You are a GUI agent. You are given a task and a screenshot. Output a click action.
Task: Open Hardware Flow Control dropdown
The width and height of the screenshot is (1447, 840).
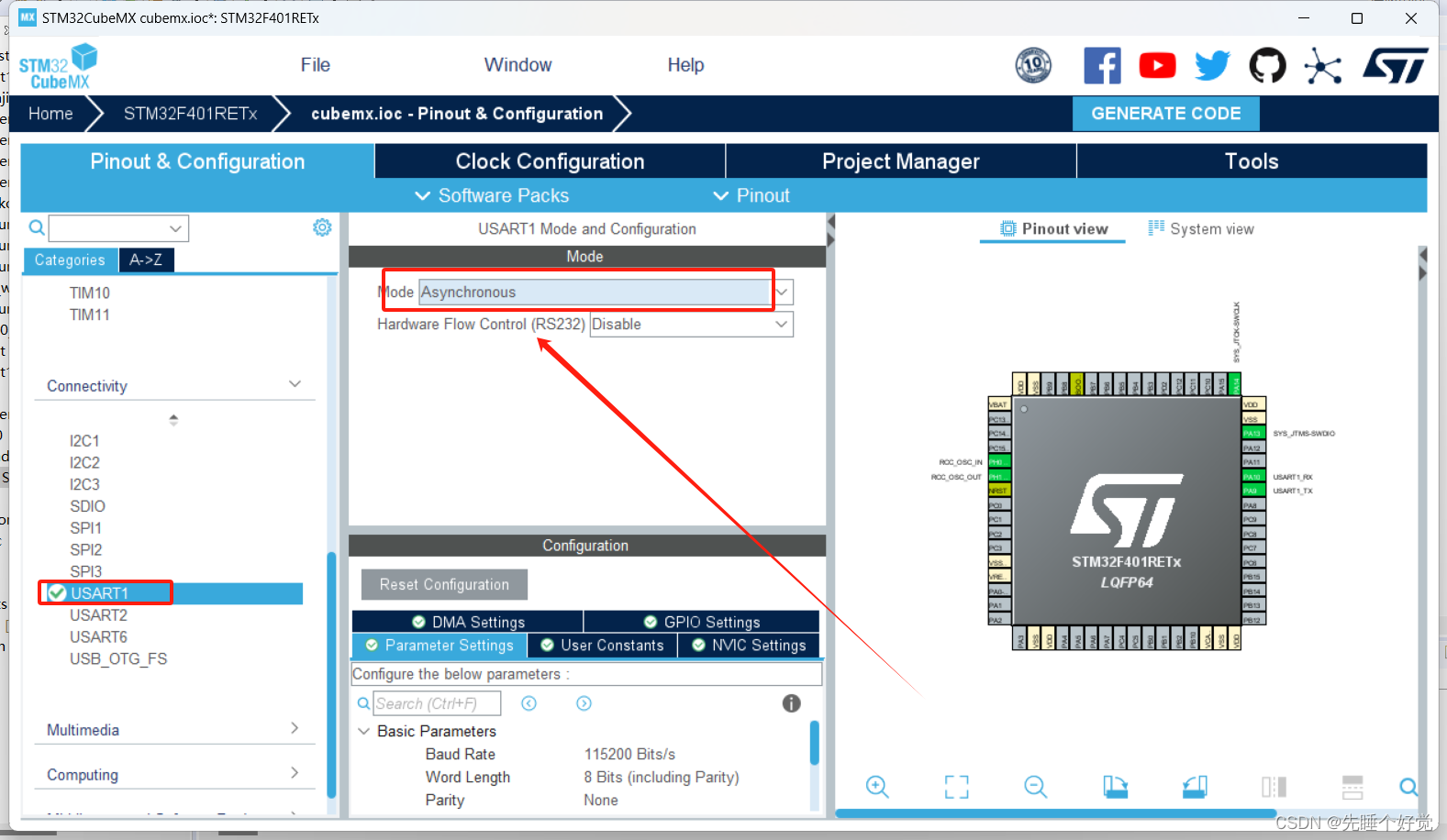click(x=782, y=325)
